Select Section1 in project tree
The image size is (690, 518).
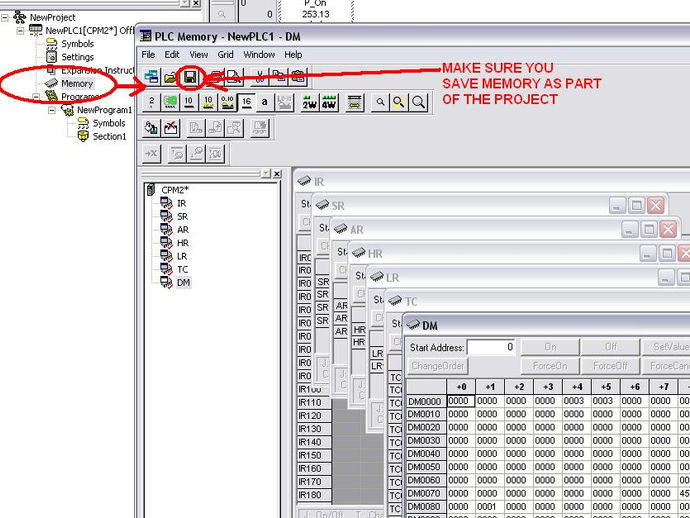[109, 136]
